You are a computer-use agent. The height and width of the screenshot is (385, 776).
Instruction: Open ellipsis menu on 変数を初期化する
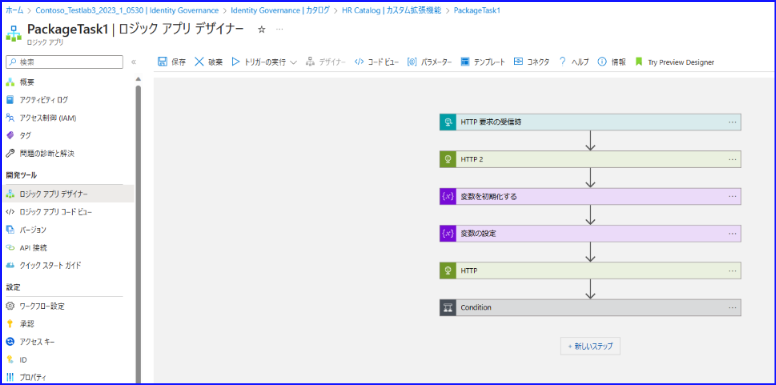732,196
